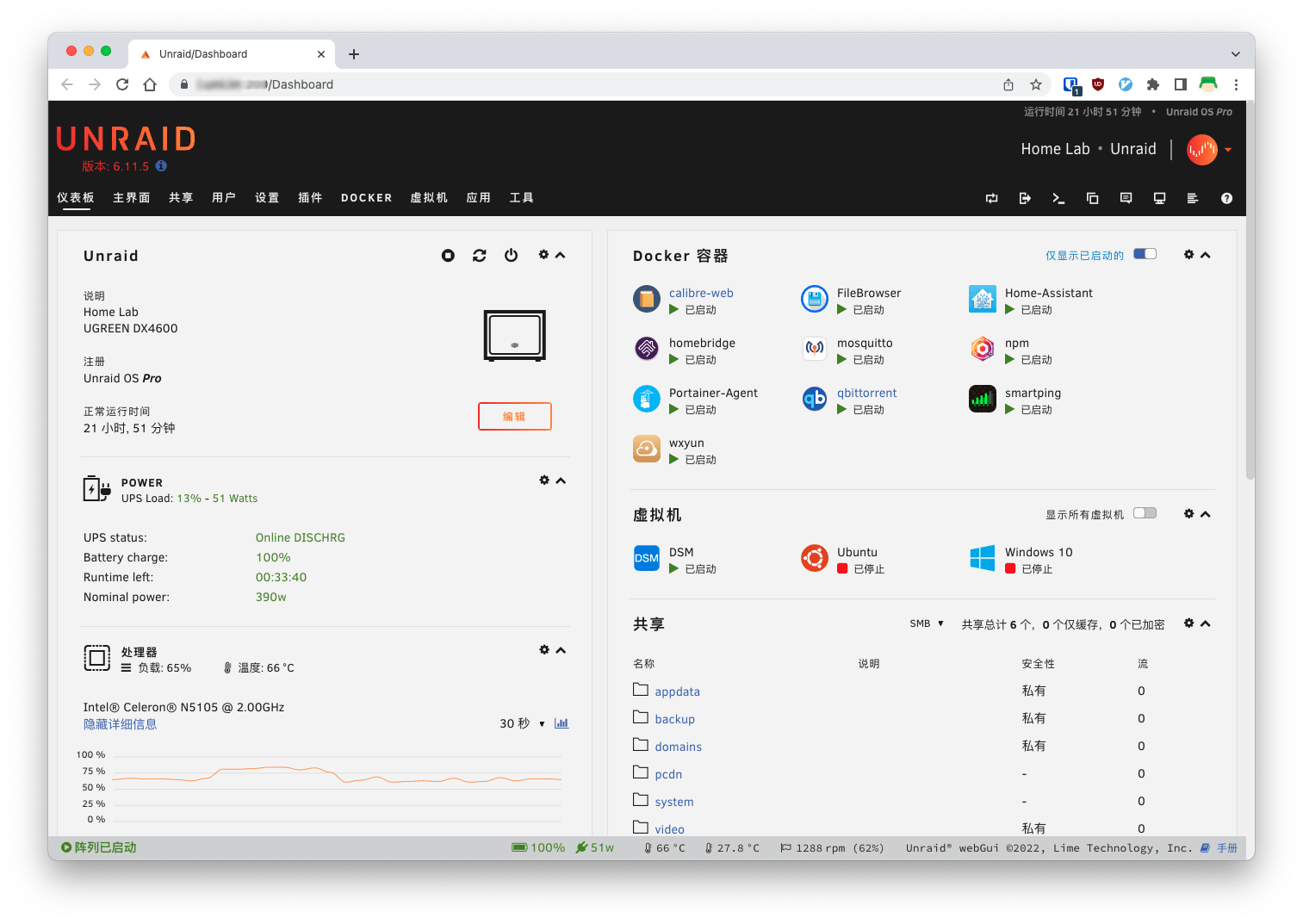Click the logout icon in header toolbar
This screenshot has height=924, width=1303.
pos(1025,198)
